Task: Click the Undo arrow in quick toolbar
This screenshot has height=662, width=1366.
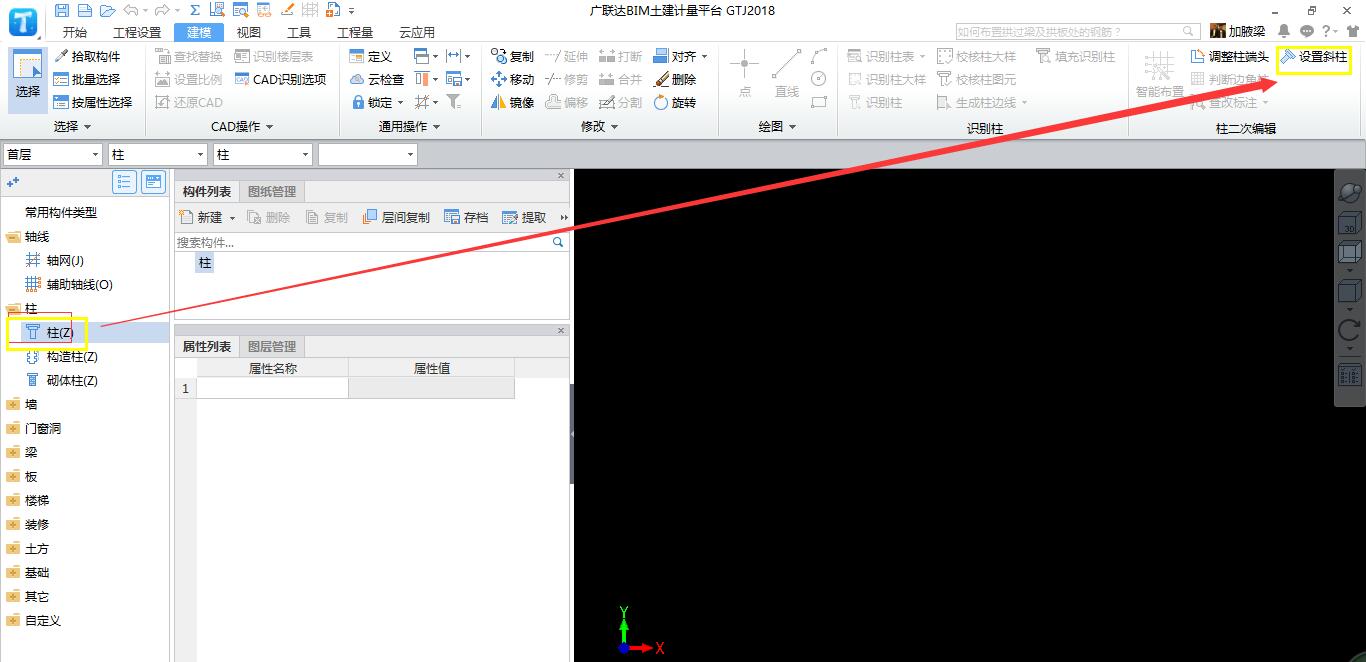Action: point(133,10)
